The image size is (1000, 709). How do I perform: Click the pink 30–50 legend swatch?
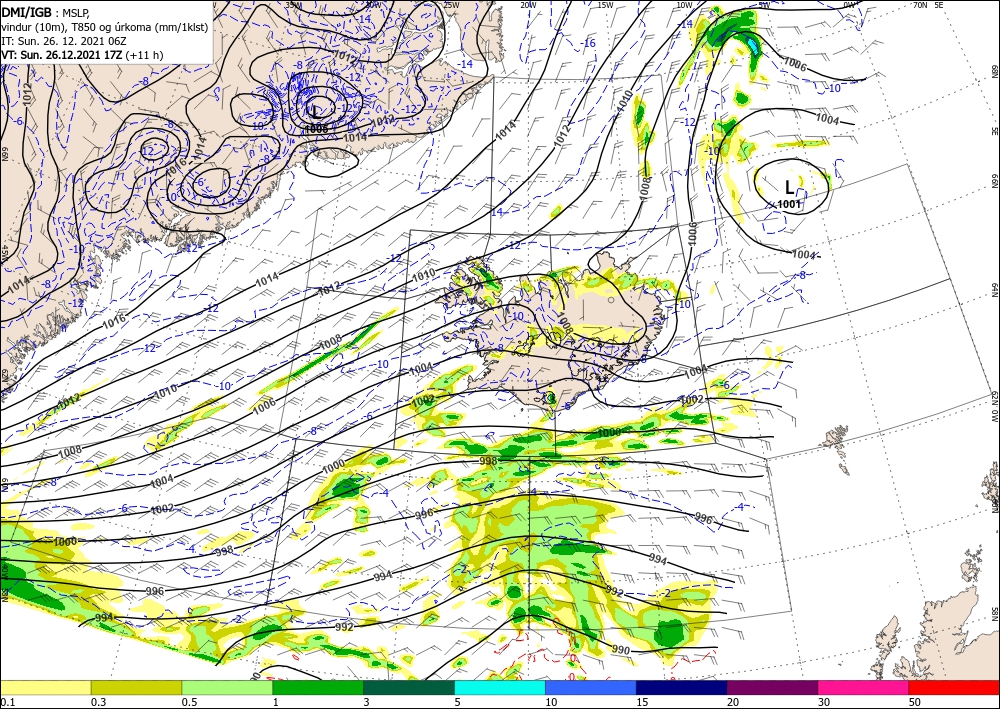point(864,688)
